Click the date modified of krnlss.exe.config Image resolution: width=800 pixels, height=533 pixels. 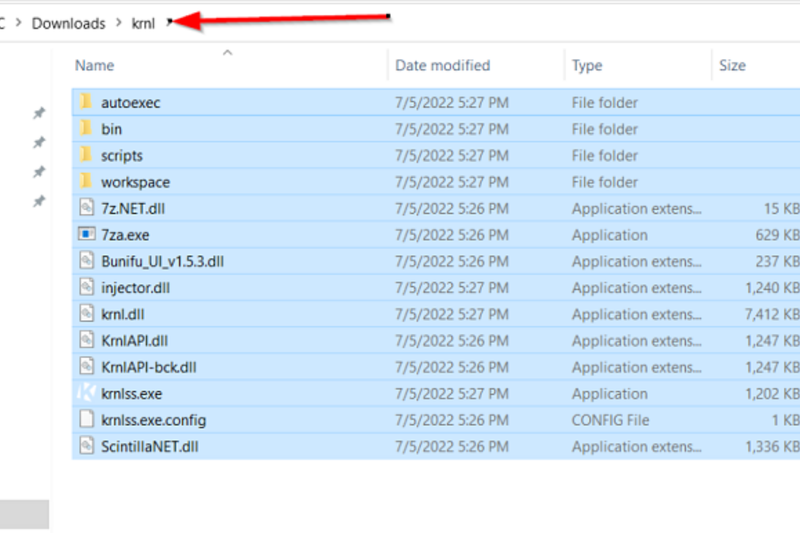(452, 420)
